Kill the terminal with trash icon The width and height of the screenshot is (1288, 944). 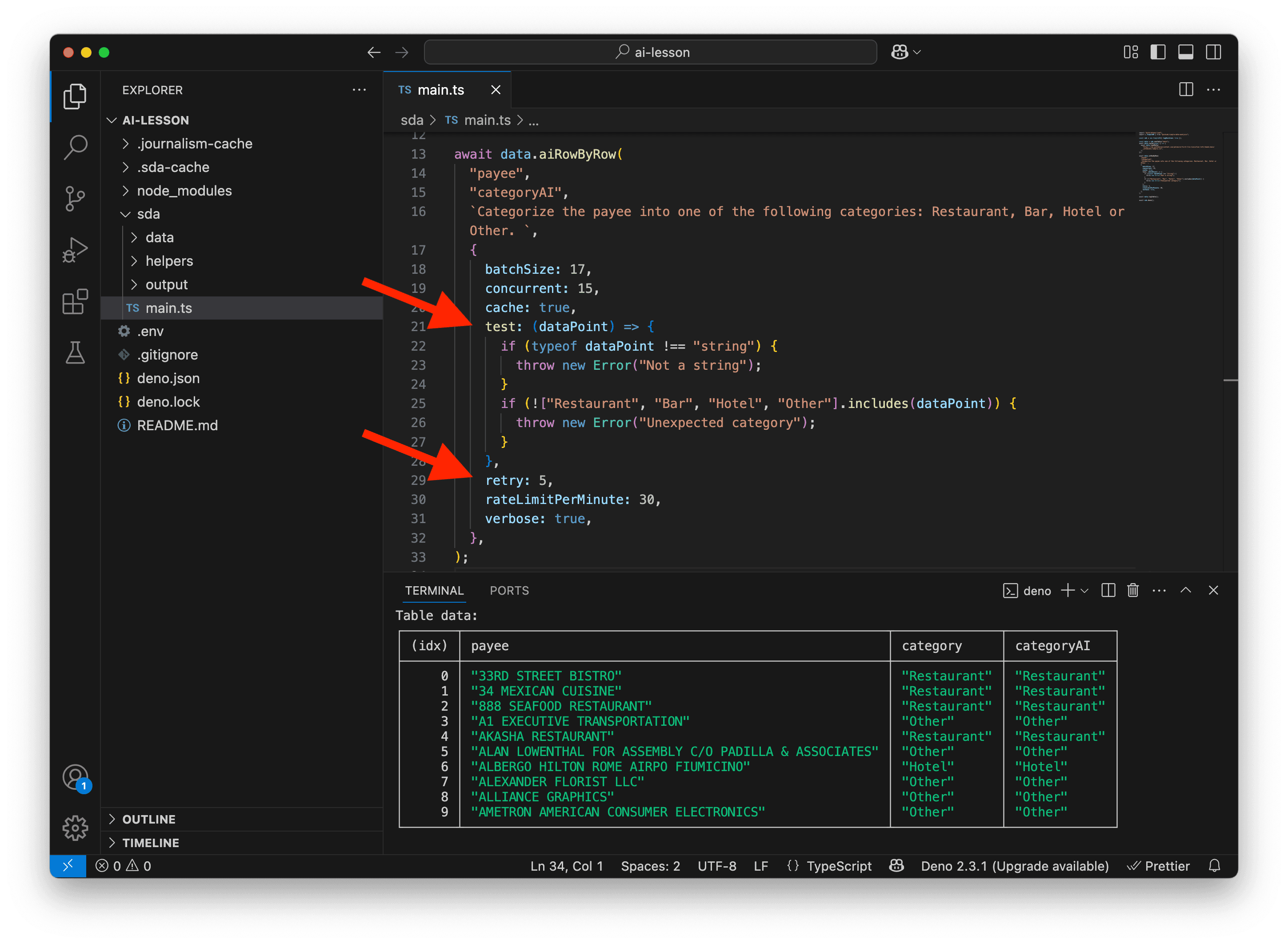click(x=1132, y=590)
